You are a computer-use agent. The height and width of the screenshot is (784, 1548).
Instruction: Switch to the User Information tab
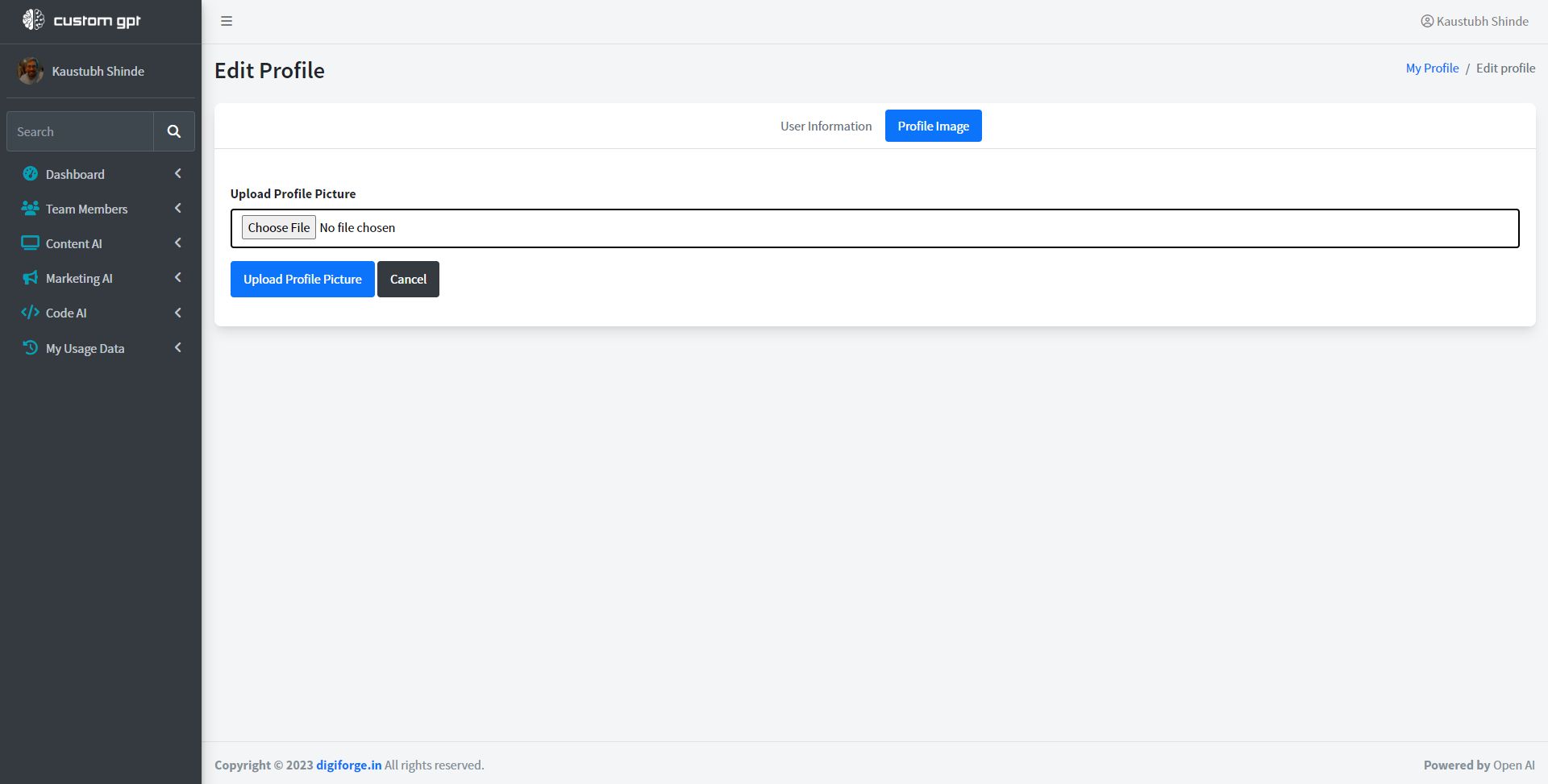pos(826,126)
